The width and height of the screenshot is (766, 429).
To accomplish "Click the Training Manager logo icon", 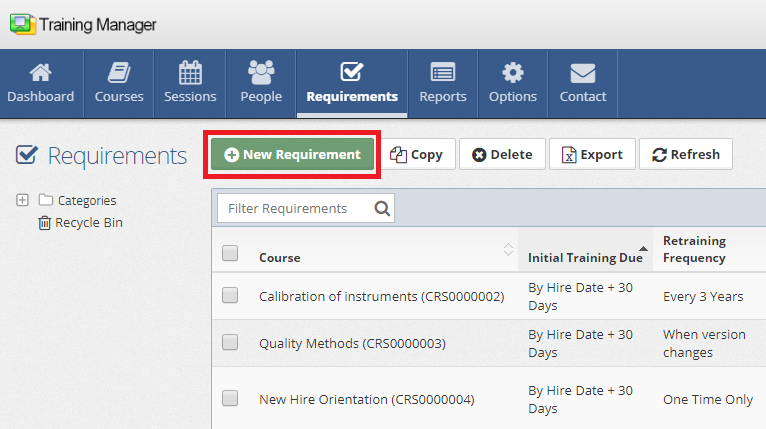I will tap(22, 24).
